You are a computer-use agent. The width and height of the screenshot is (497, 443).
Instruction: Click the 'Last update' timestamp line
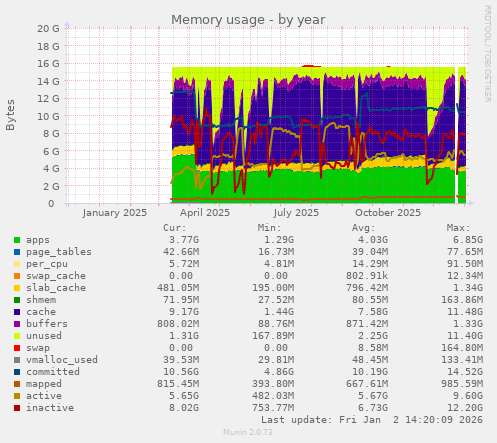click(x=372, y=420)
